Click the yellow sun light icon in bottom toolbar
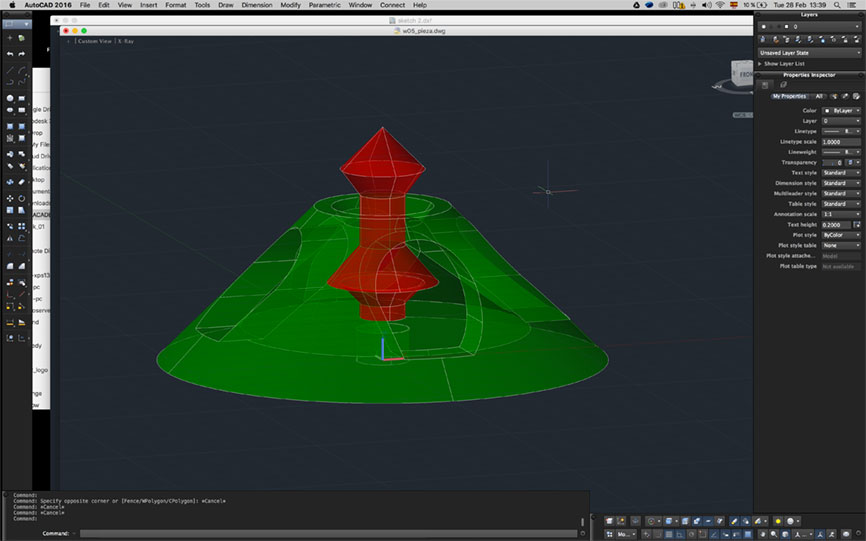 (778, 521)
